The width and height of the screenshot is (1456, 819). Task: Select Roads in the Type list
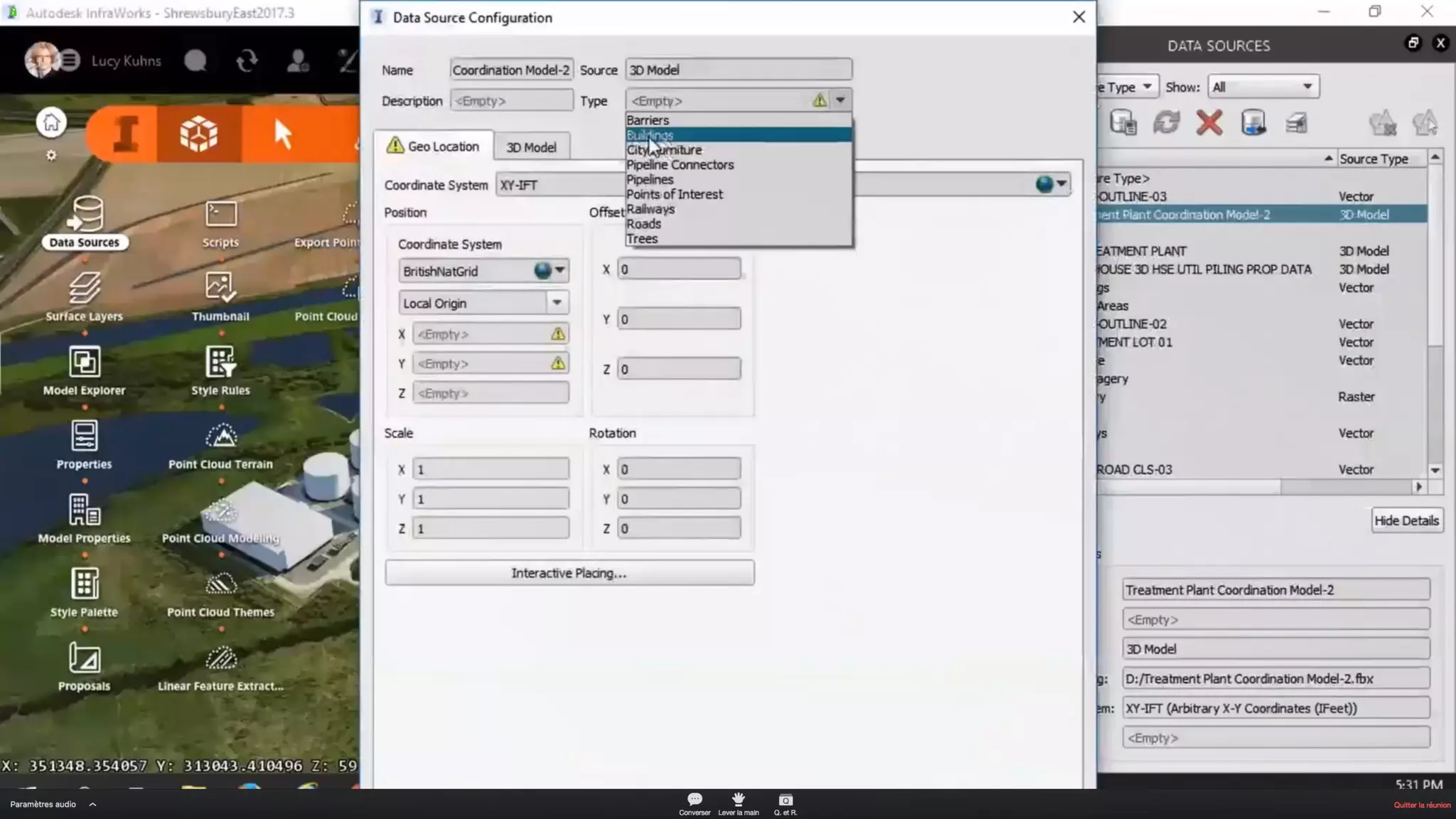643,224
